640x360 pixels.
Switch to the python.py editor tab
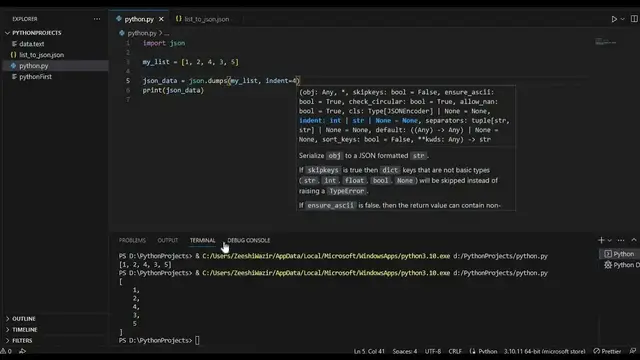[139, 19]
